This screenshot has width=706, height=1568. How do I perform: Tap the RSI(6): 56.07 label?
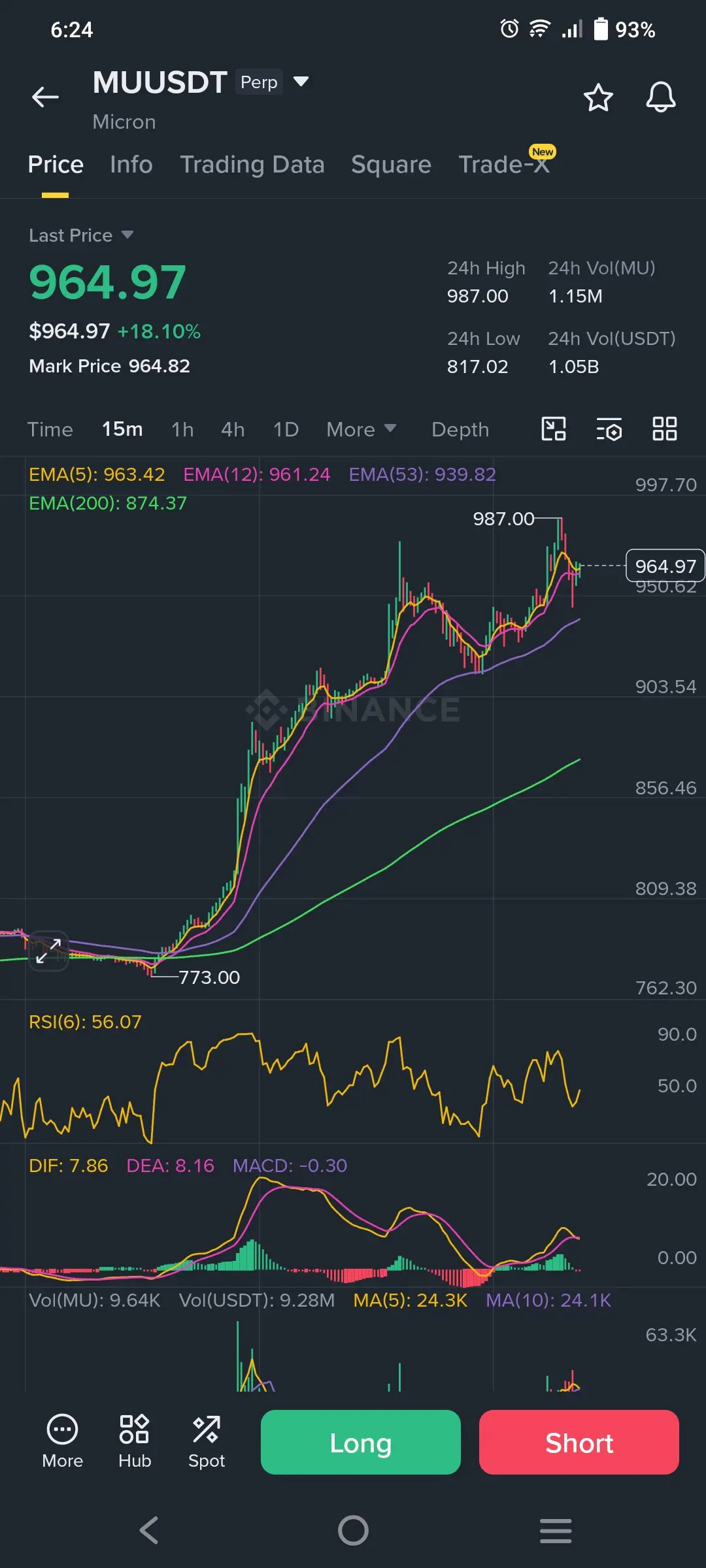tap(85, 1022)
